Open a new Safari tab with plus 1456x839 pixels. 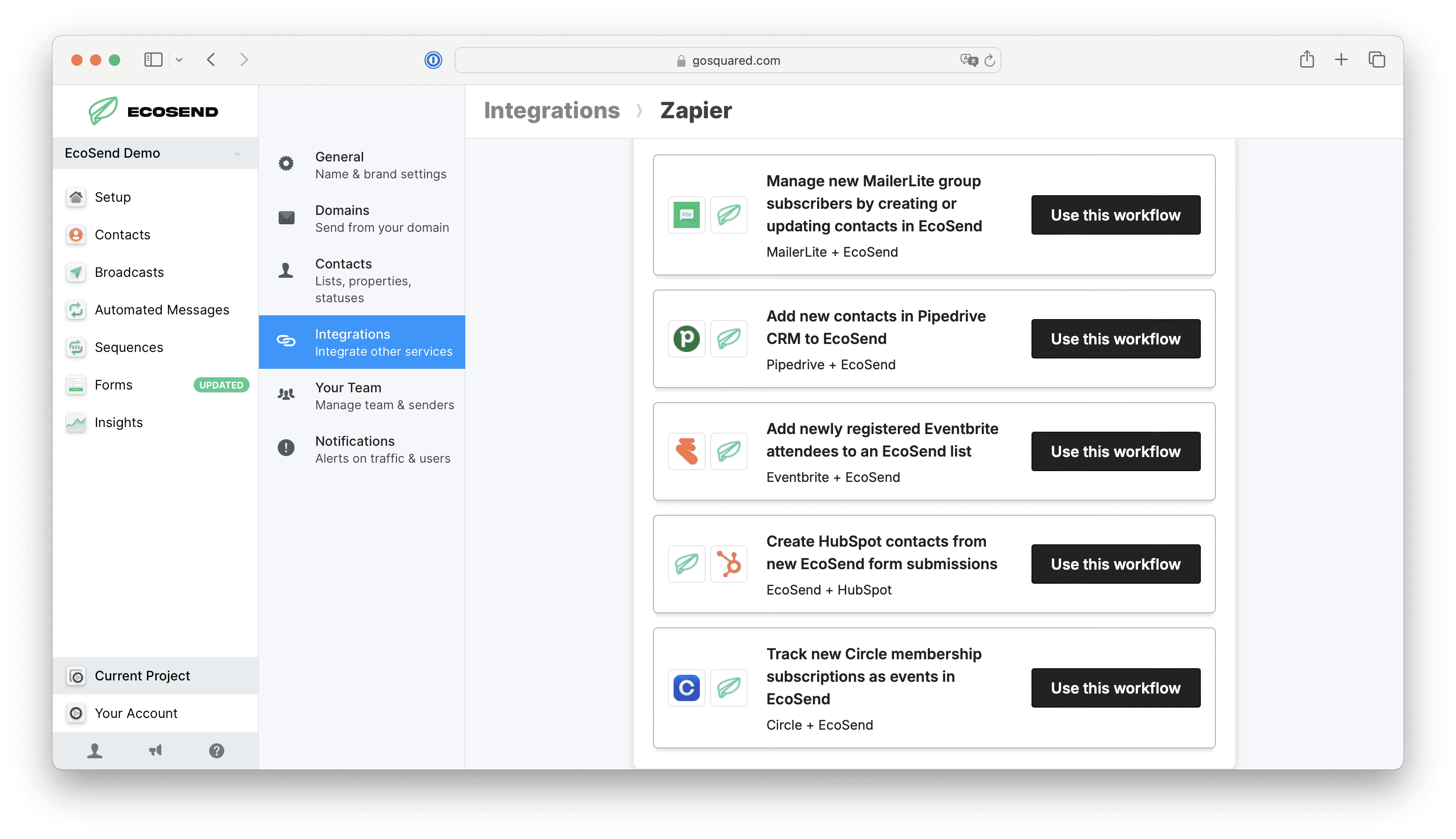pyautogui.click(x=1342, y=59)
